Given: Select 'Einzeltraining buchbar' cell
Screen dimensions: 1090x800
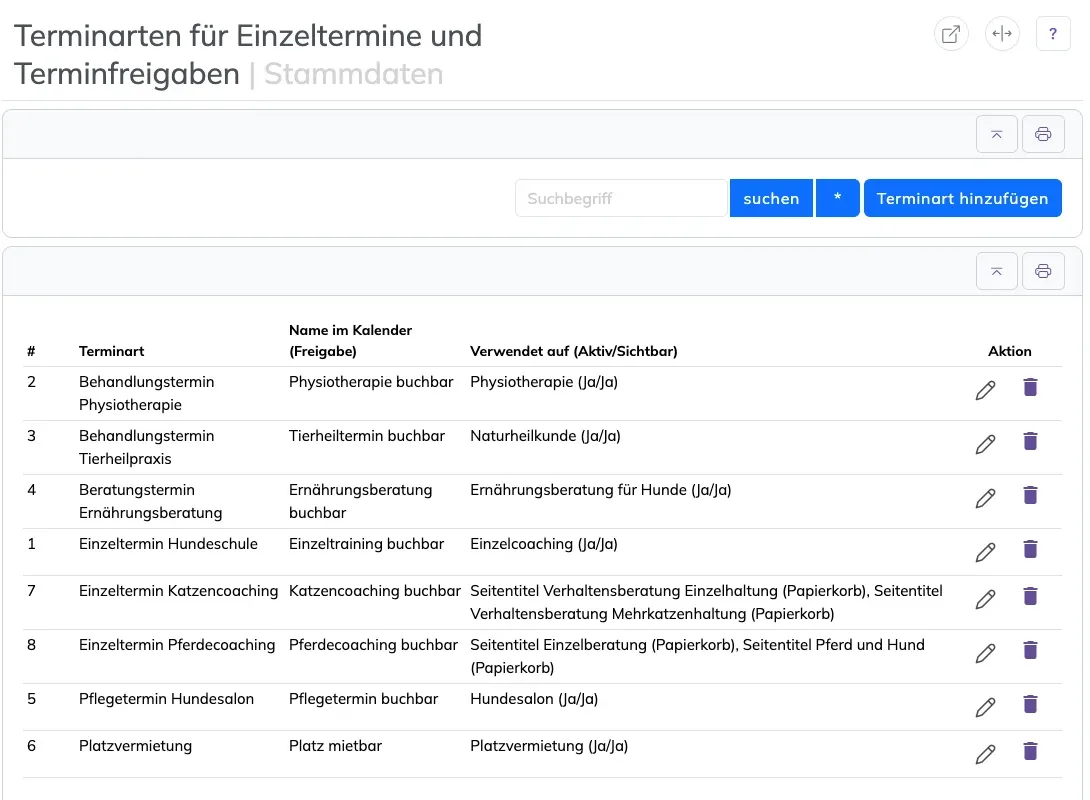Looking at the screenshot, I should (x=366, y=544).
